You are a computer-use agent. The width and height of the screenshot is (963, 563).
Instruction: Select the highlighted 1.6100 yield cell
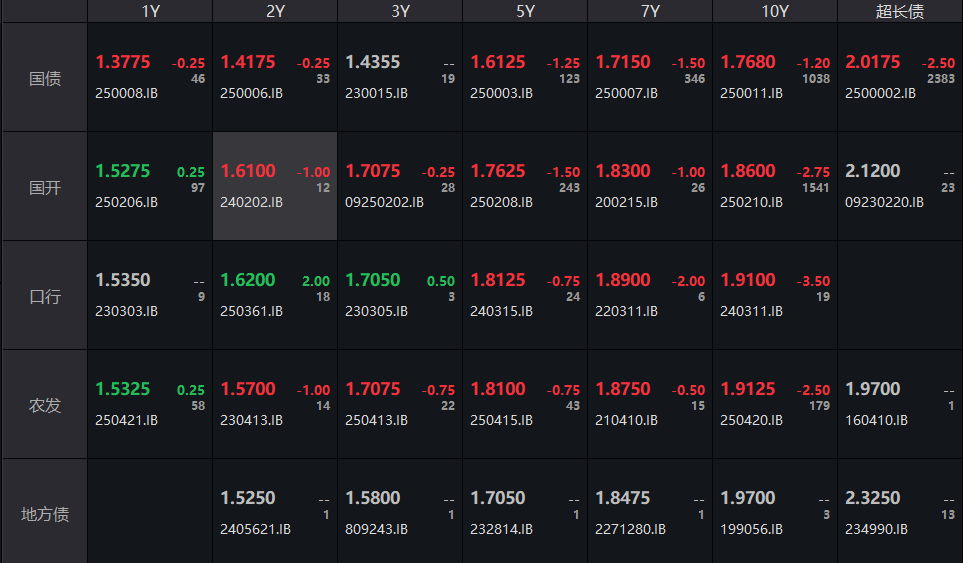click(x=248, y=171)
